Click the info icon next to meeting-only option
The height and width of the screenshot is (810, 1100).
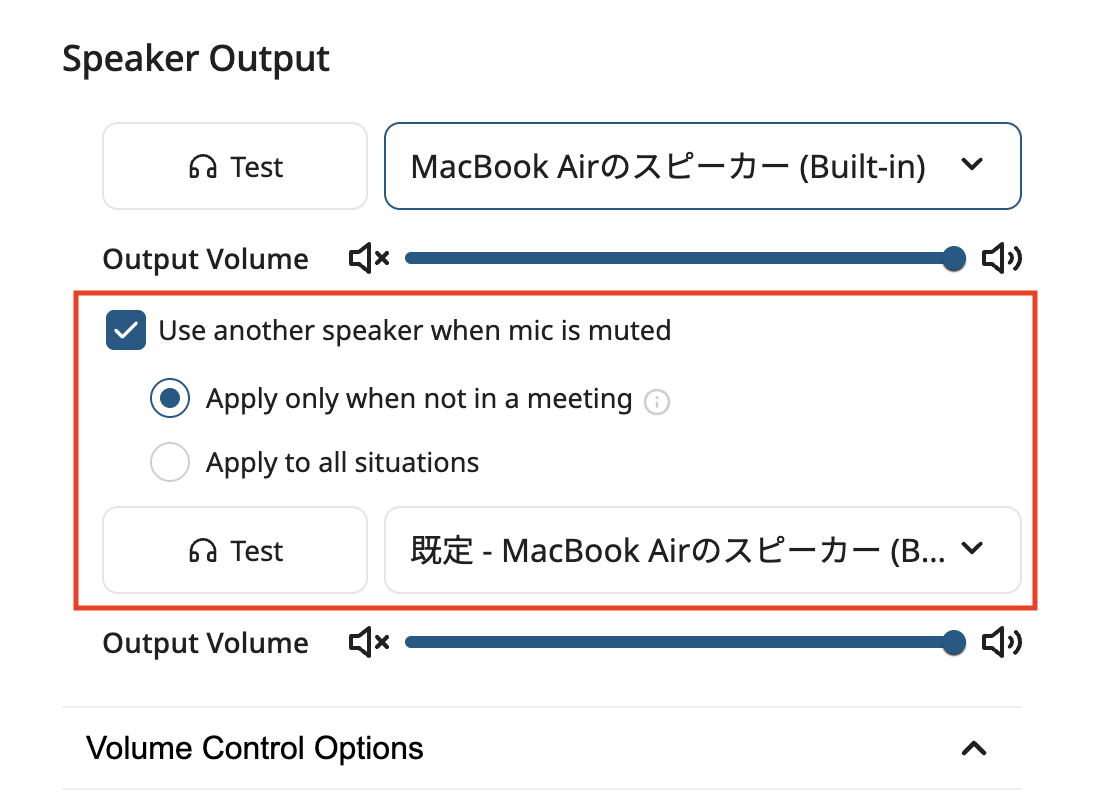(x=659, y=401)
